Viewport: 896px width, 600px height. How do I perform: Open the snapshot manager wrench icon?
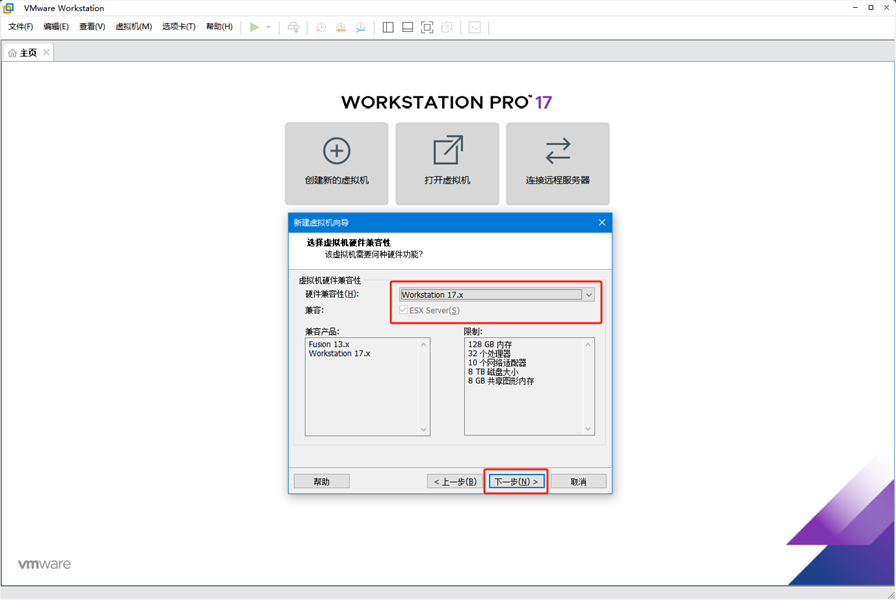coord(360,27)
